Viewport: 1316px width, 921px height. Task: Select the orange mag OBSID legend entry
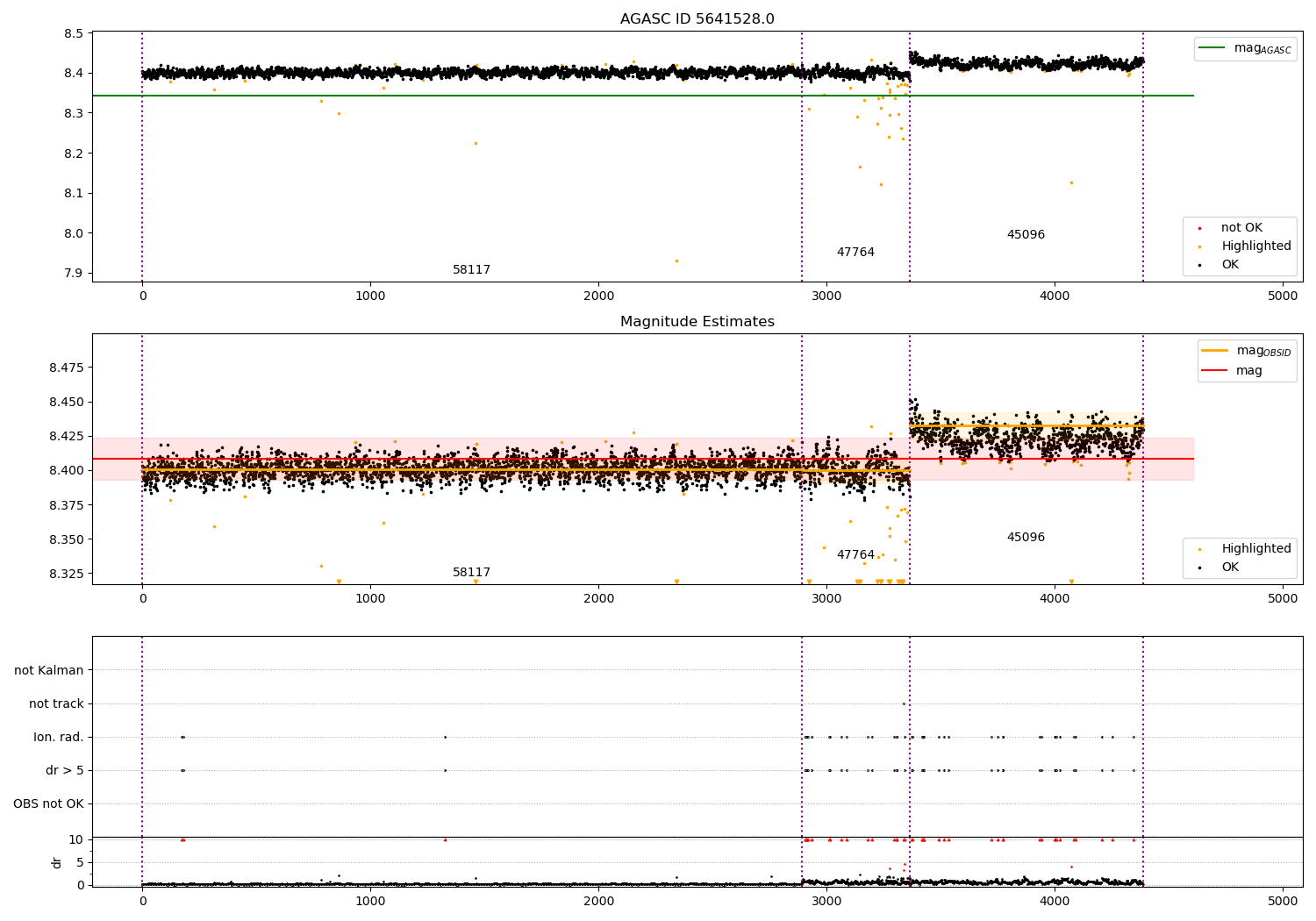(1246, 351)
